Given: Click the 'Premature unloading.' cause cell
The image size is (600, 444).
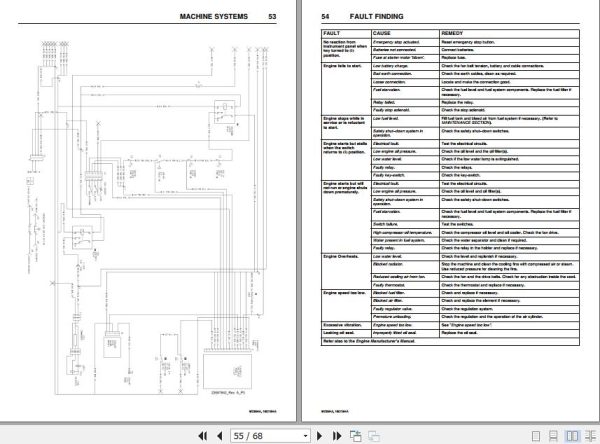Looking at the screenshot, I should point(405,317).
